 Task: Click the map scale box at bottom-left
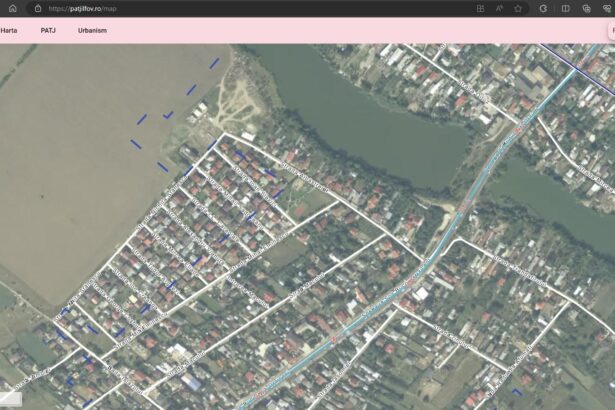(x=10, y=397)
